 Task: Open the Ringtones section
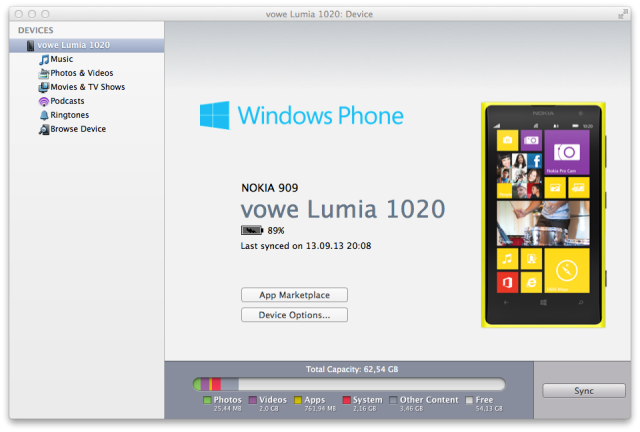(x=70, y=115)
